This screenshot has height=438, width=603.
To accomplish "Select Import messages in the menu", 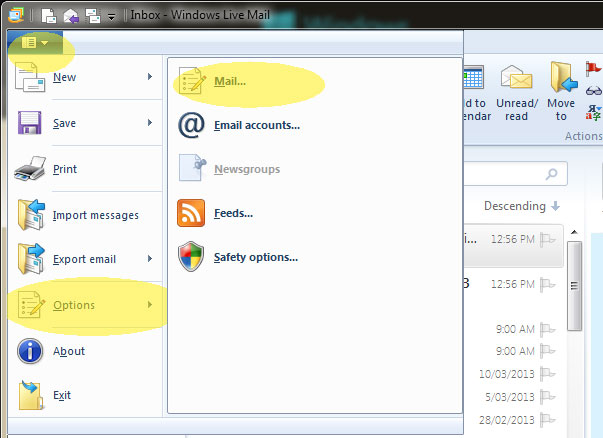I will point(85,215).
